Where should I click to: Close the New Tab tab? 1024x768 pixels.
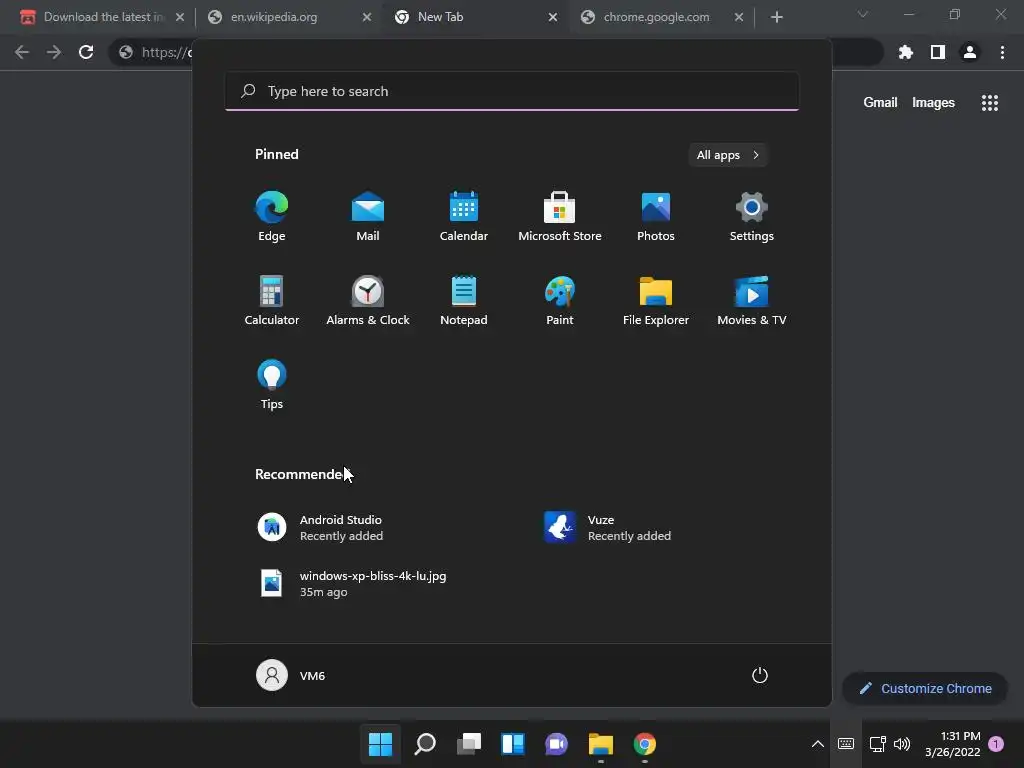pyautogui.click(x=552, y=17)
